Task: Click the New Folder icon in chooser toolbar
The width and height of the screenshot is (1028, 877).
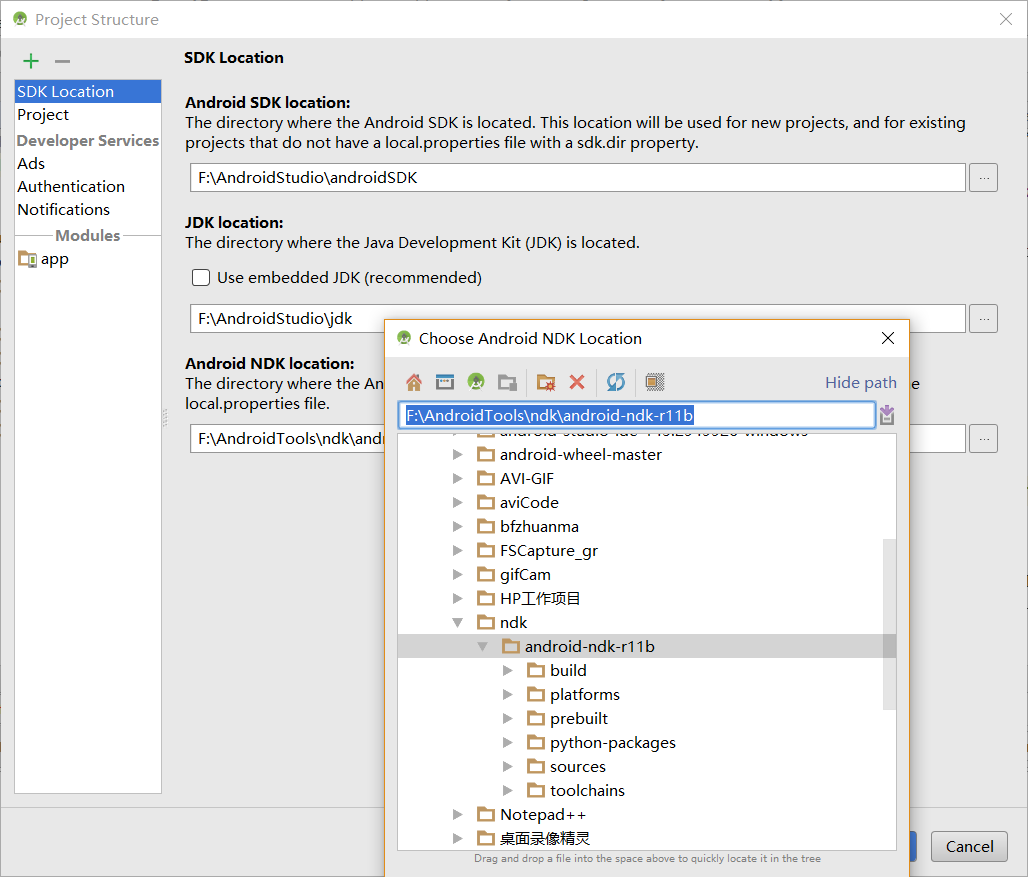Action: pos(545,382)
